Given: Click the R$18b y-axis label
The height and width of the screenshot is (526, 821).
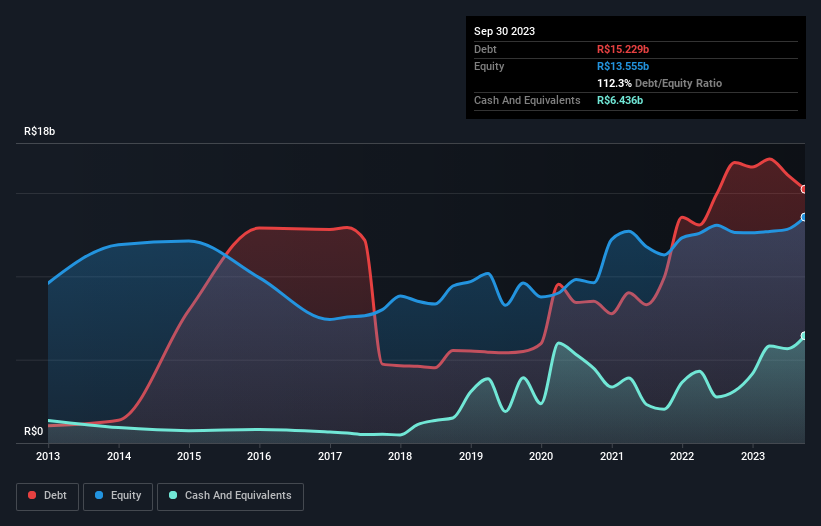Looking at the screenshot, I should pos(39,131).
